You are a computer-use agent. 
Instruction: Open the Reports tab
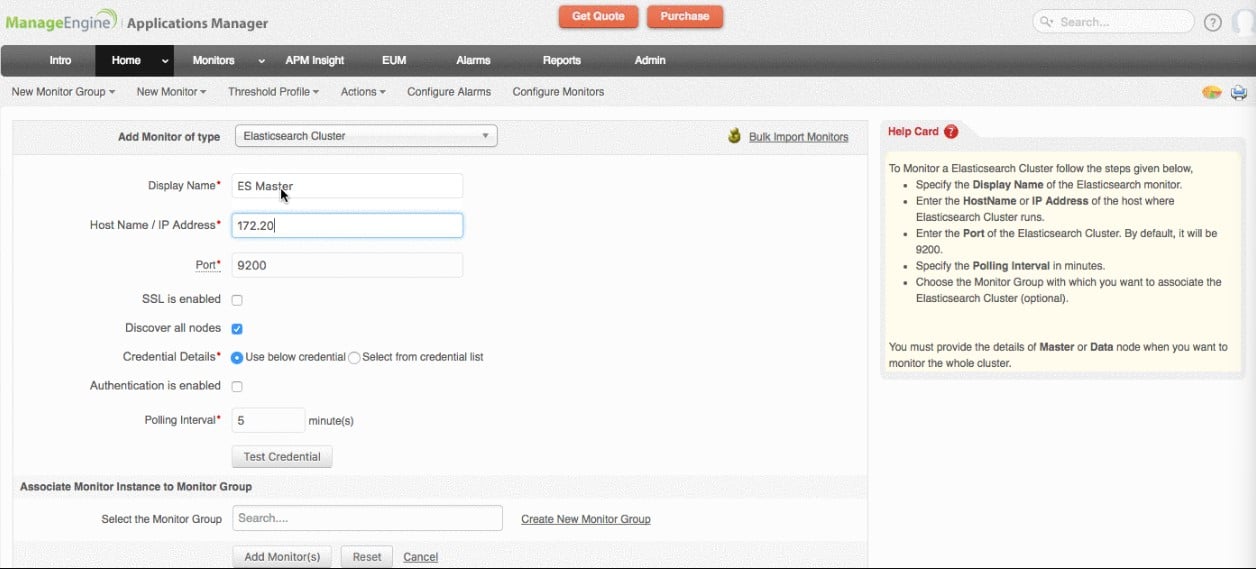coord(562,61)
